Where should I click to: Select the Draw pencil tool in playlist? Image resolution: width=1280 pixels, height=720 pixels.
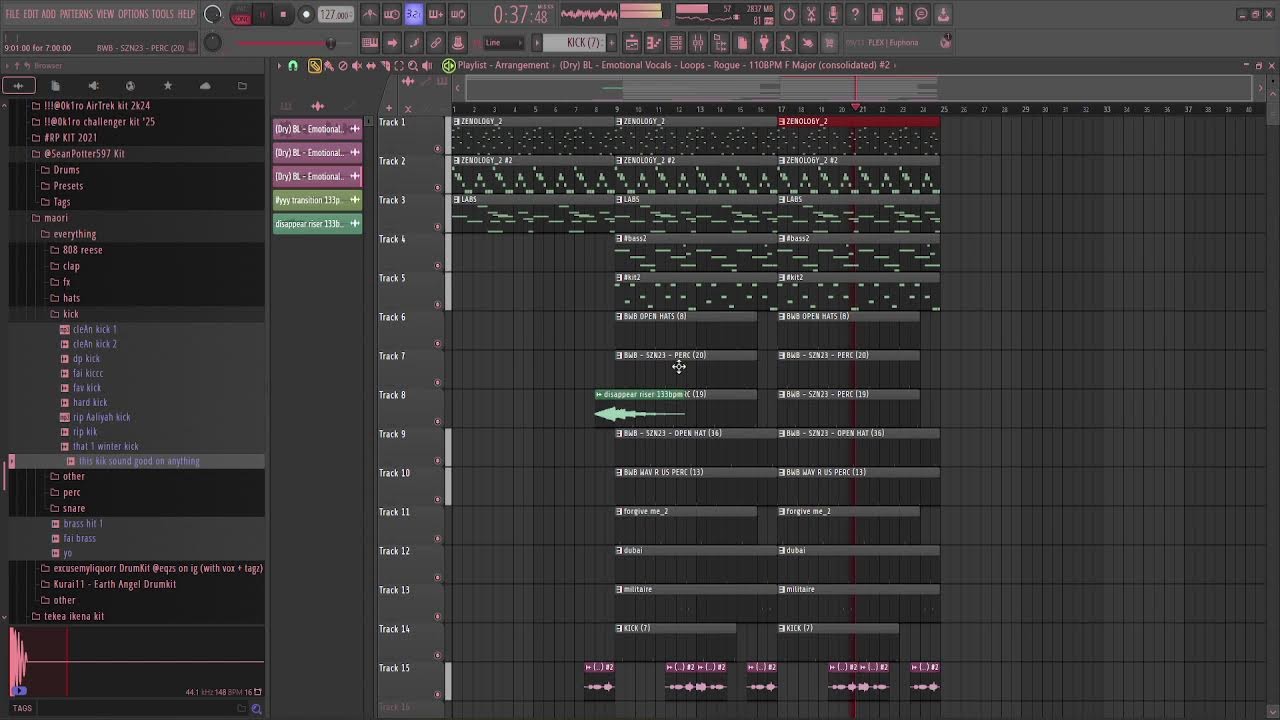click(315, 66)
